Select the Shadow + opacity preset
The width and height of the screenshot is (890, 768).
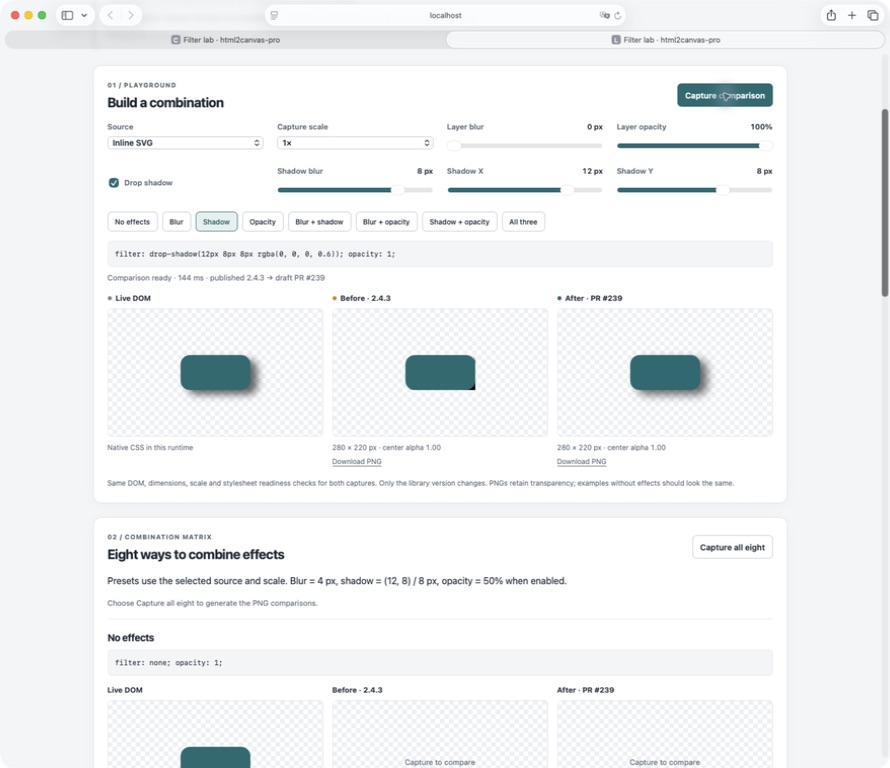point(459,222)
